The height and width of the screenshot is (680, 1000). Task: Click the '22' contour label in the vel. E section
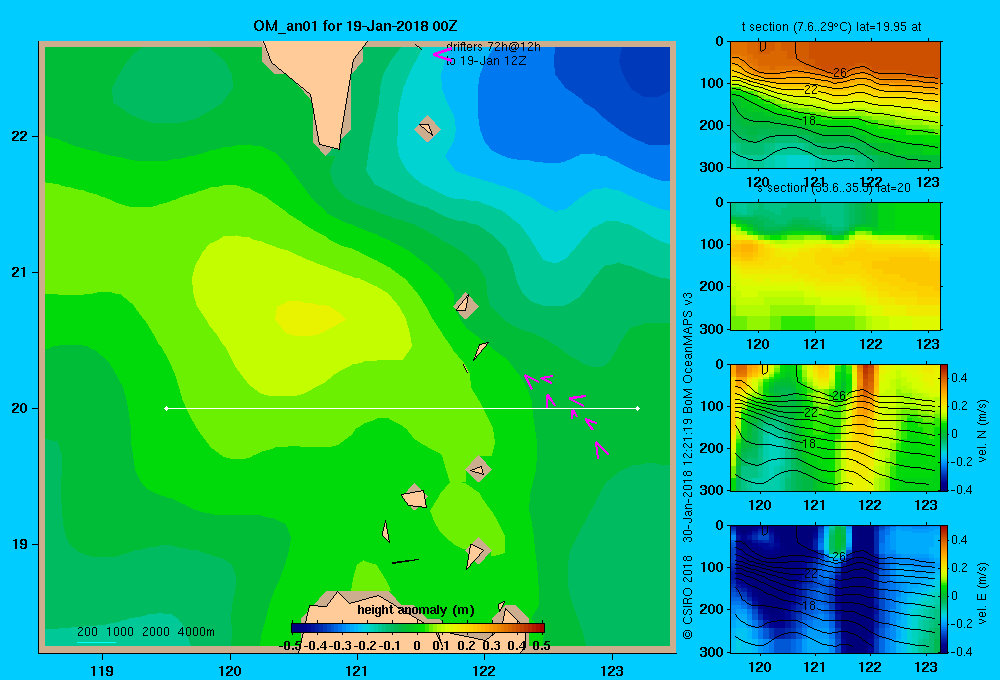(811, 573)
